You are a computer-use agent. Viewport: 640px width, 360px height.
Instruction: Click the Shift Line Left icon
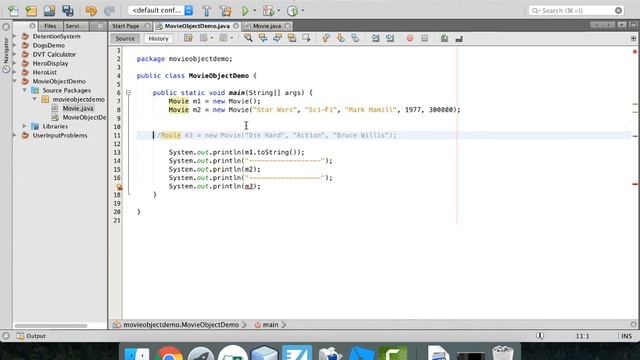coord(375,38)
